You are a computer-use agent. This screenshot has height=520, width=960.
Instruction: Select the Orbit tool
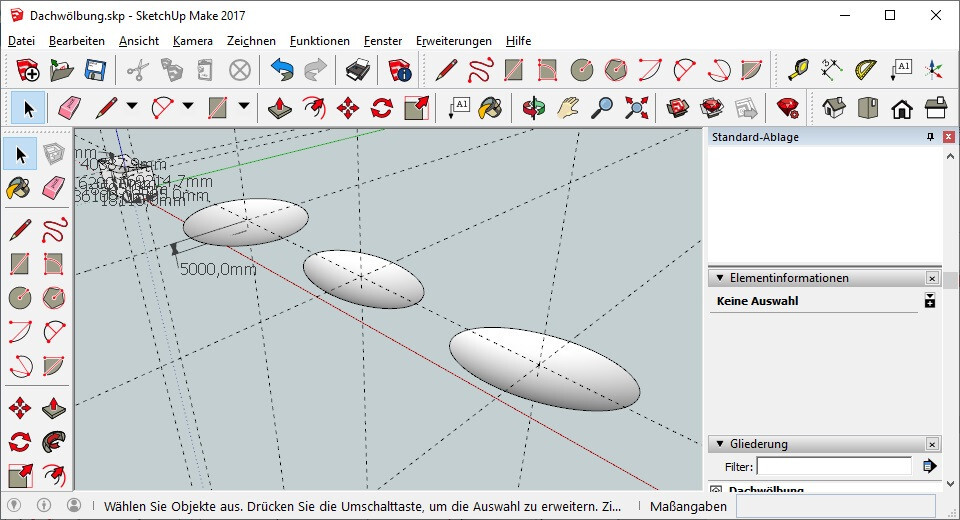pyautogui.click(x=533, y=108)
